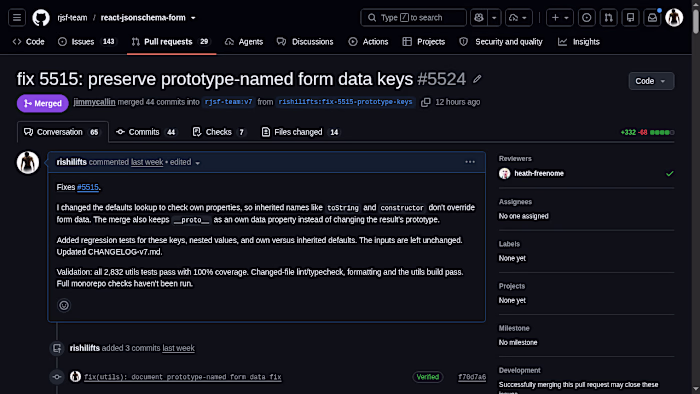
Task: Open the heath-freenome reviewer name
Action: [539, 174]
